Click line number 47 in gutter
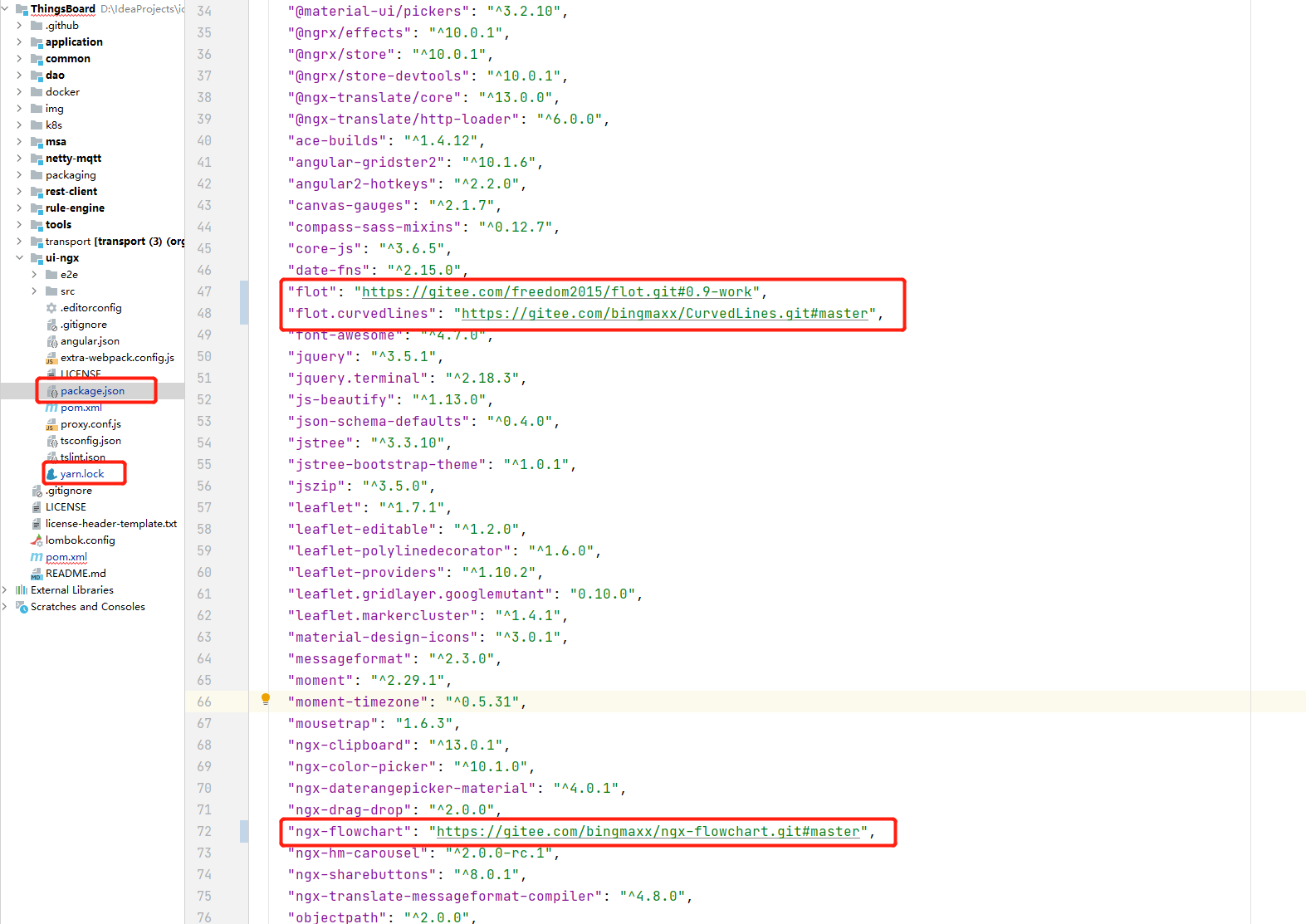Screen dimensions: 1306x924 coord(204,291)
